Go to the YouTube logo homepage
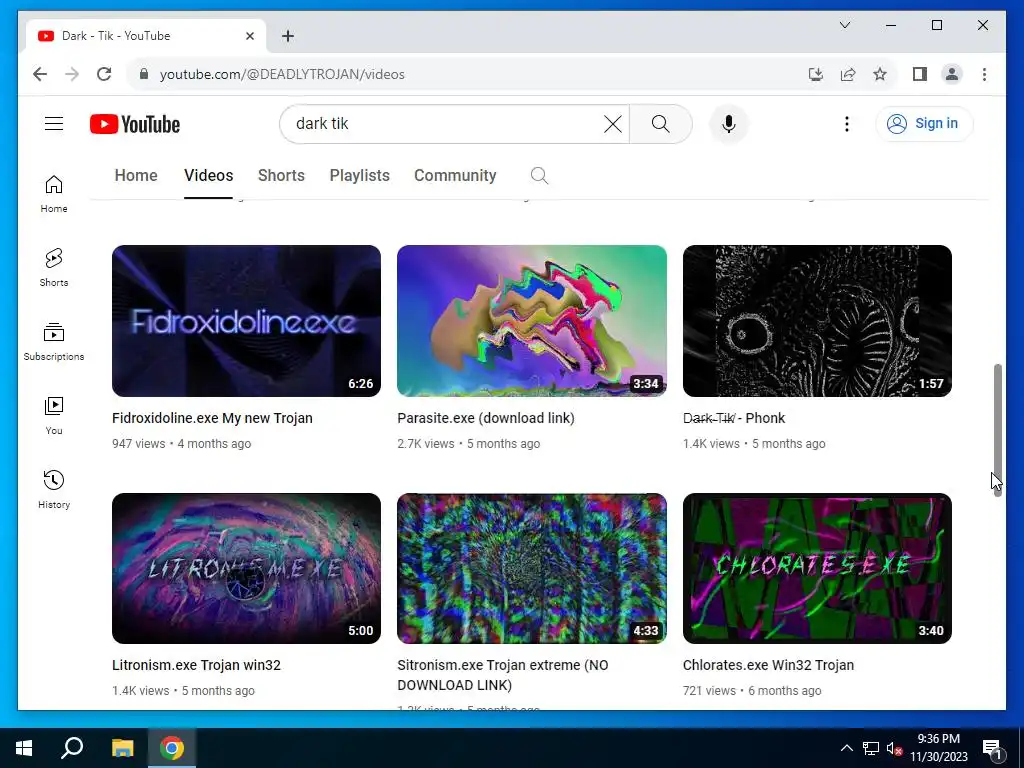 point(135,124)
